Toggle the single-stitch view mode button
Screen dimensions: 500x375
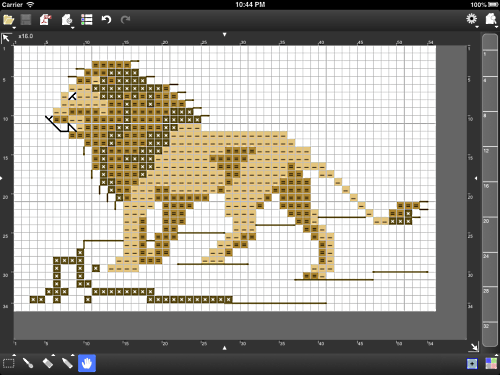coord(472,364)
